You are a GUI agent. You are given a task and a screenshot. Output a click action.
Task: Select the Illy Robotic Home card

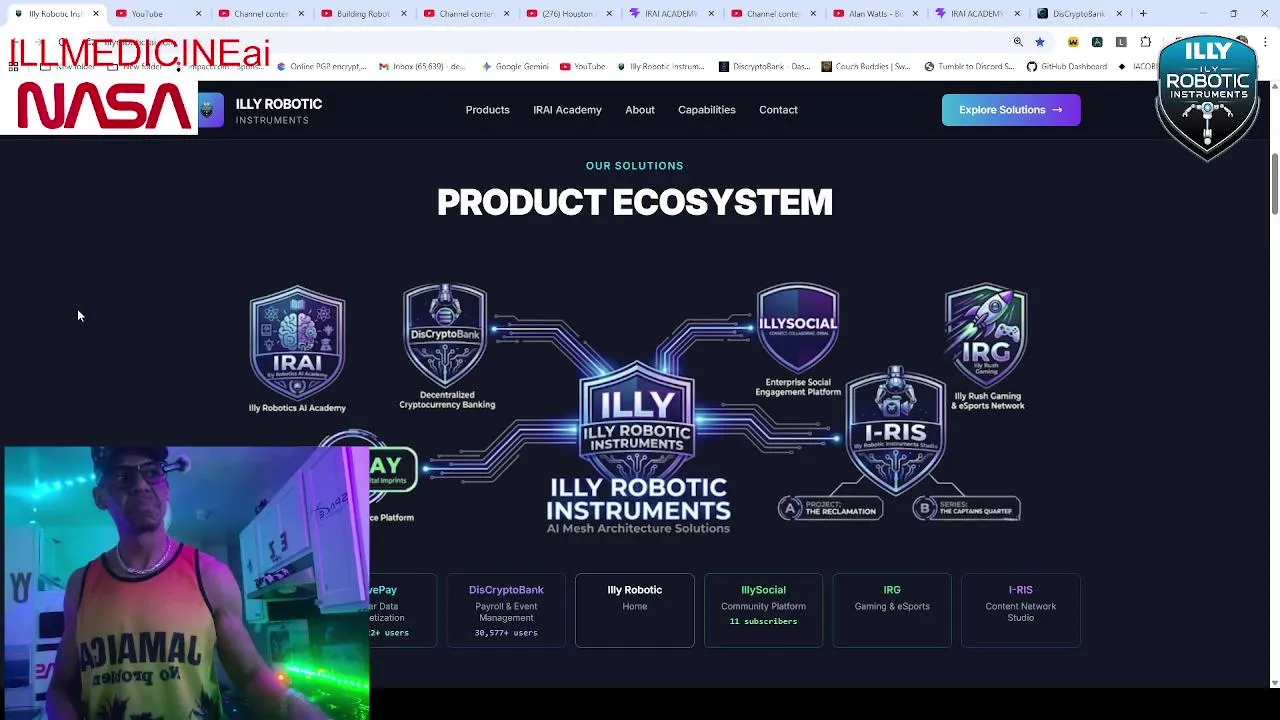pyautogui.click(x=635, y=610)
